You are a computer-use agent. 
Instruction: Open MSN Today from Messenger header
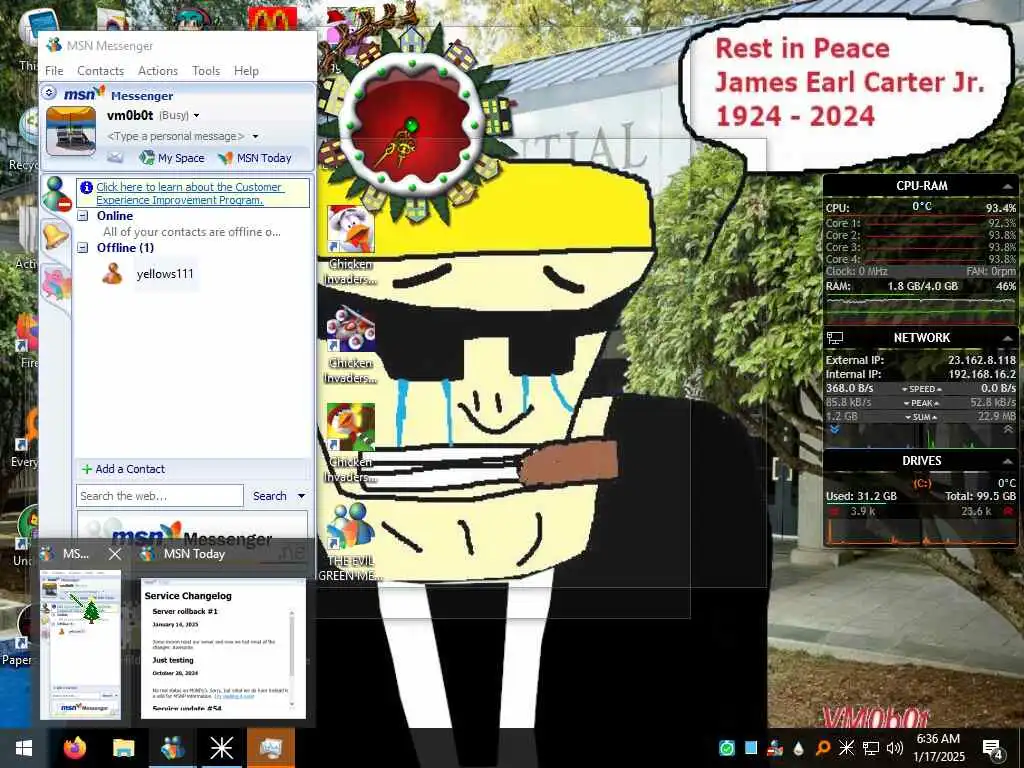click(x=255, y=158)
